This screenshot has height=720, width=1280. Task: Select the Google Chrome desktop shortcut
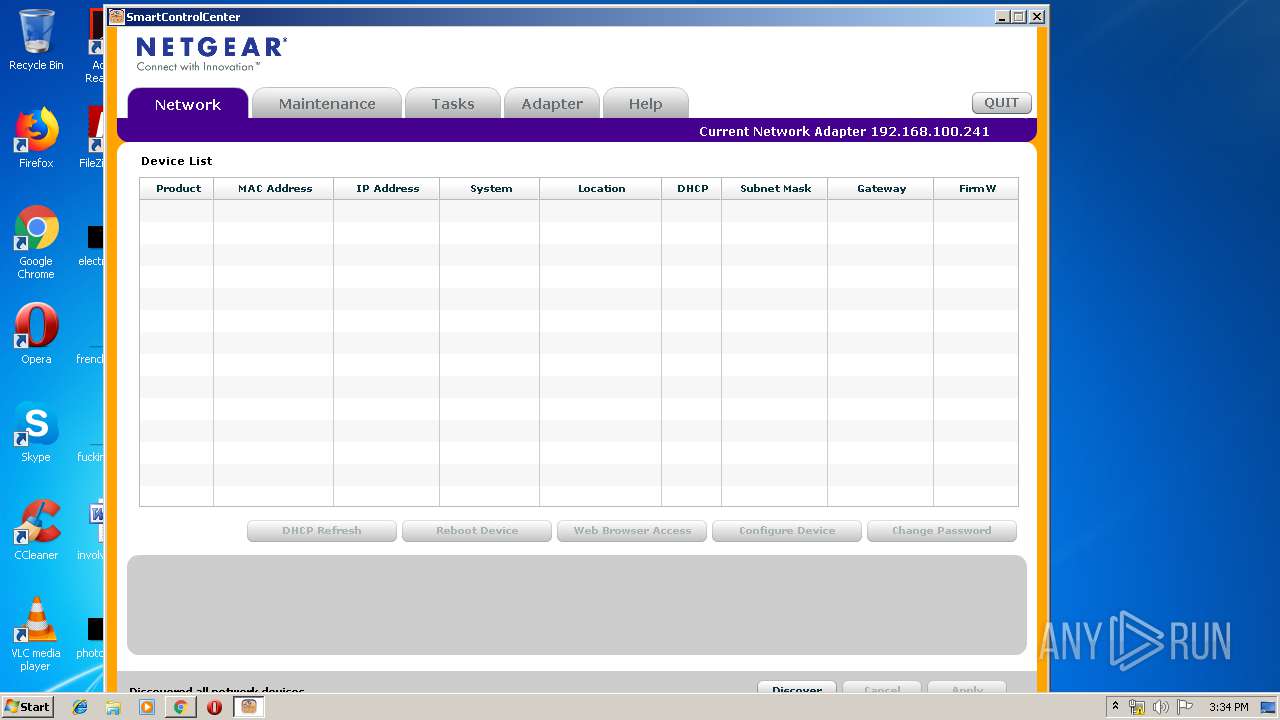coord(36,242)
